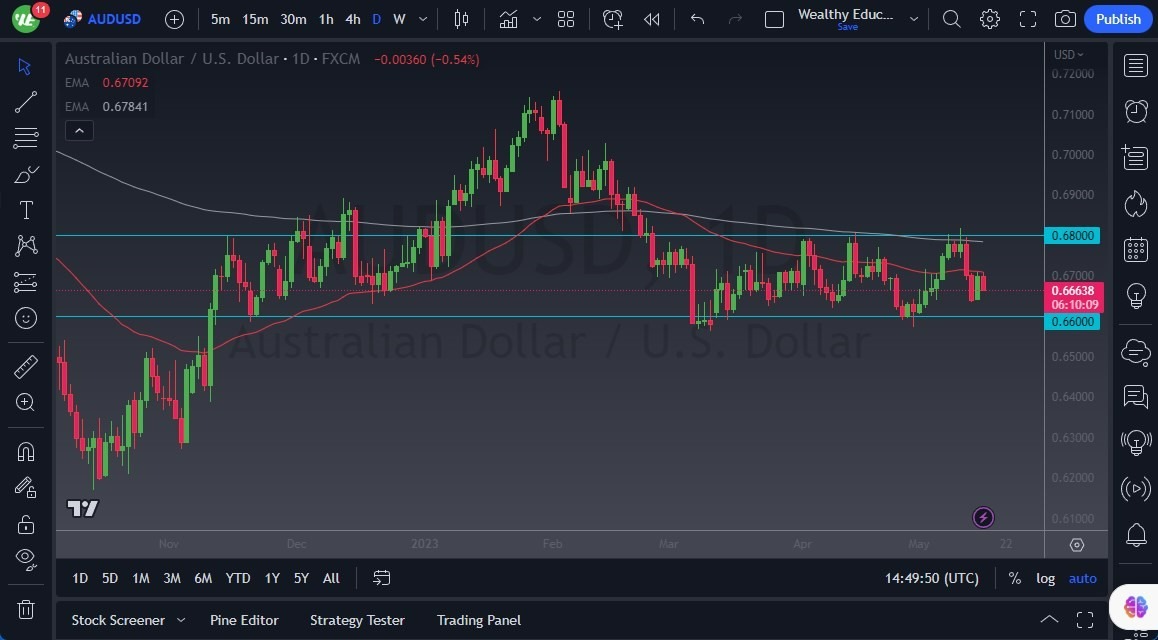Open the Watchlist panel
Image resolution: width=1158 pixels, height=640 pixels.
click(x=1135, y=65)
